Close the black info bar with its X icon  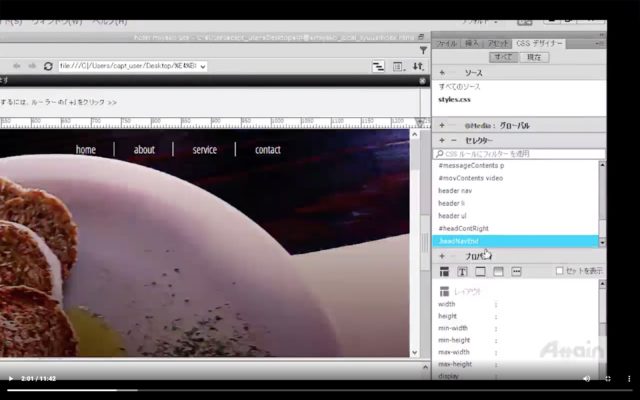coord(422,81)
